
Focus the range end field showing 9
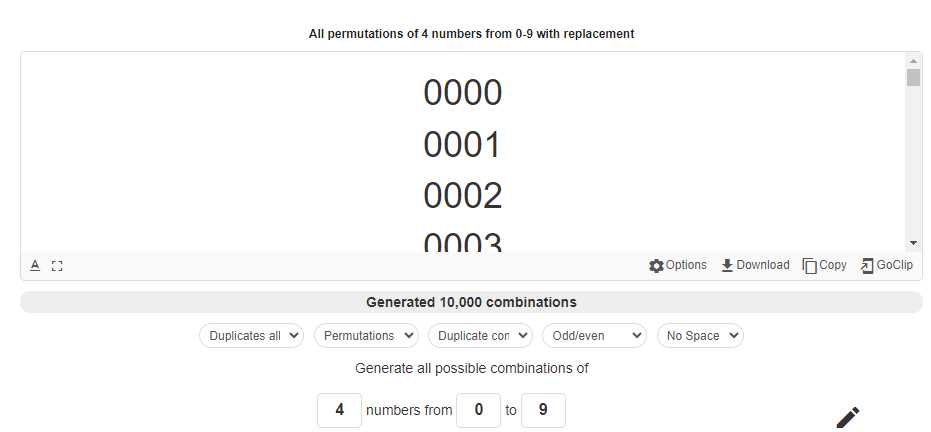[x=543, y=410]
